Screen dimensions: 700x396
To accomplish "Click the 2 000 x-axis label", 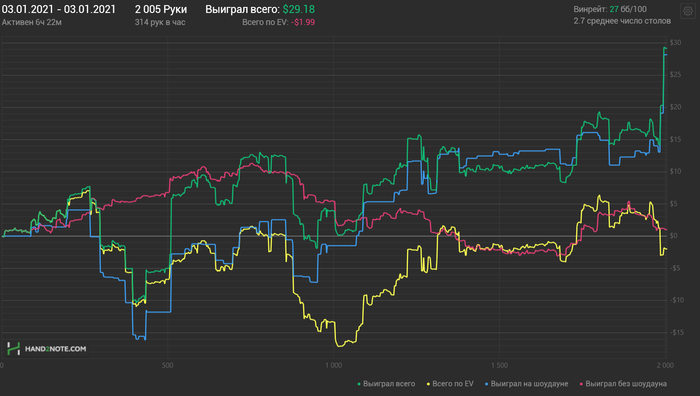I will tap(665, 366).
